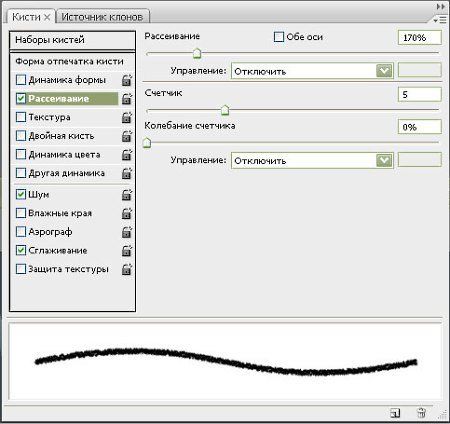450x424 pixels.
Task: Check the Обе оси checkbox
Action: [x=279, y=37]
